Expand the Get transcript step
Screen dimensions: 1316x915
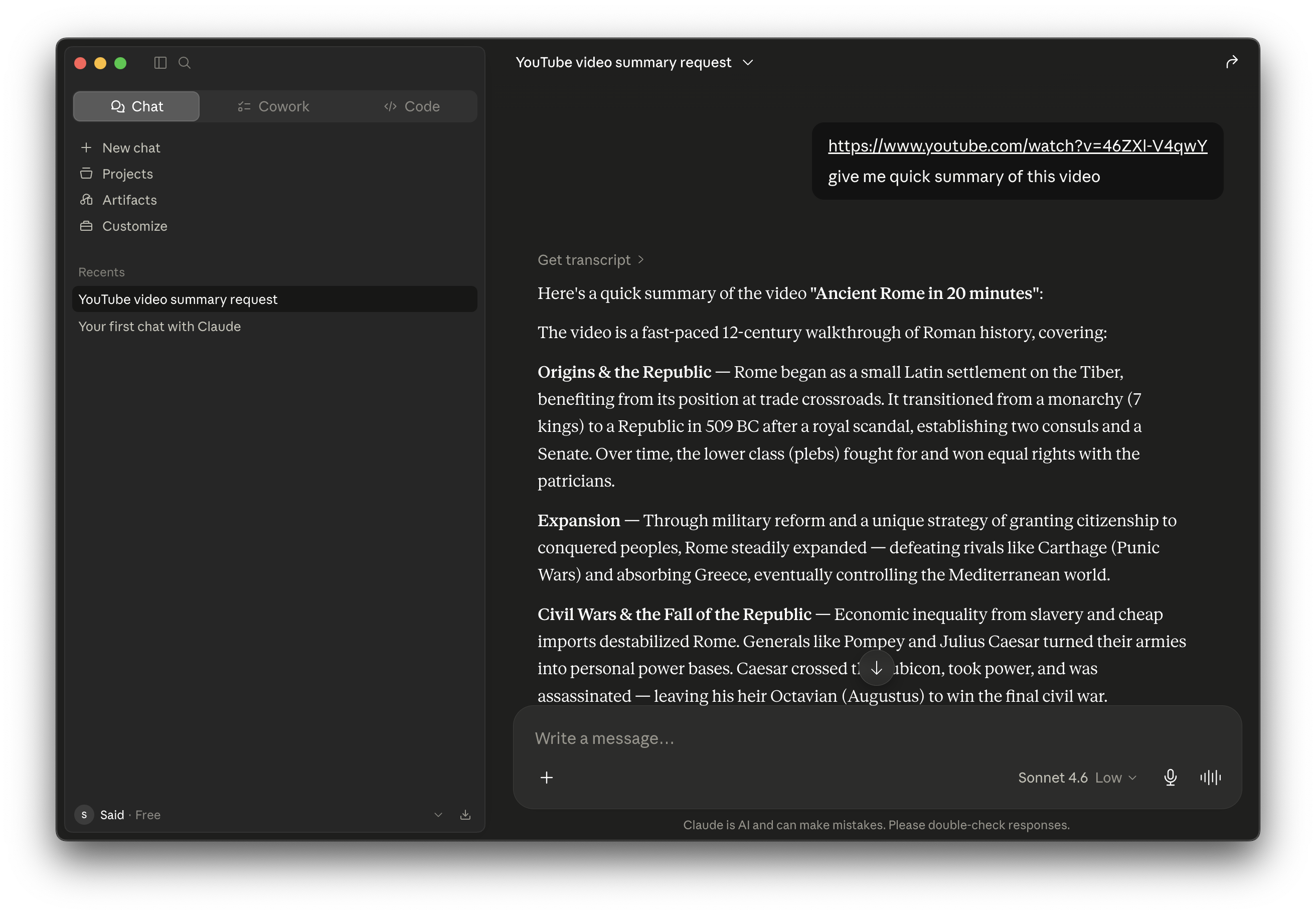(590, 260)
